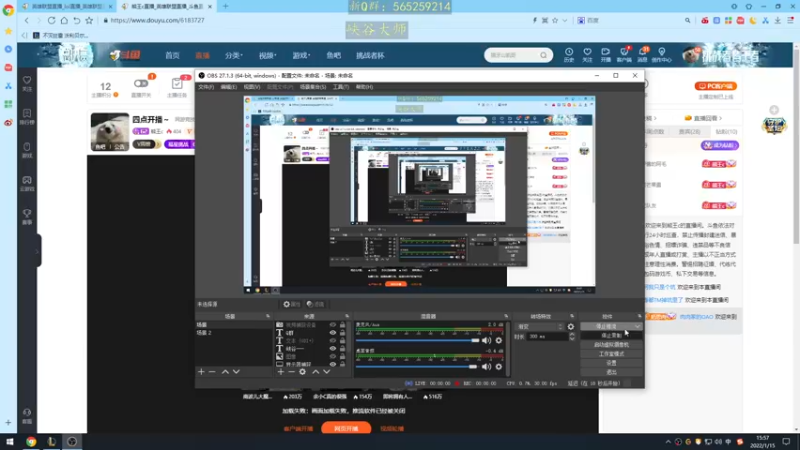Open dropdown arrow on 停止推流 button

[x=637, y=327]
